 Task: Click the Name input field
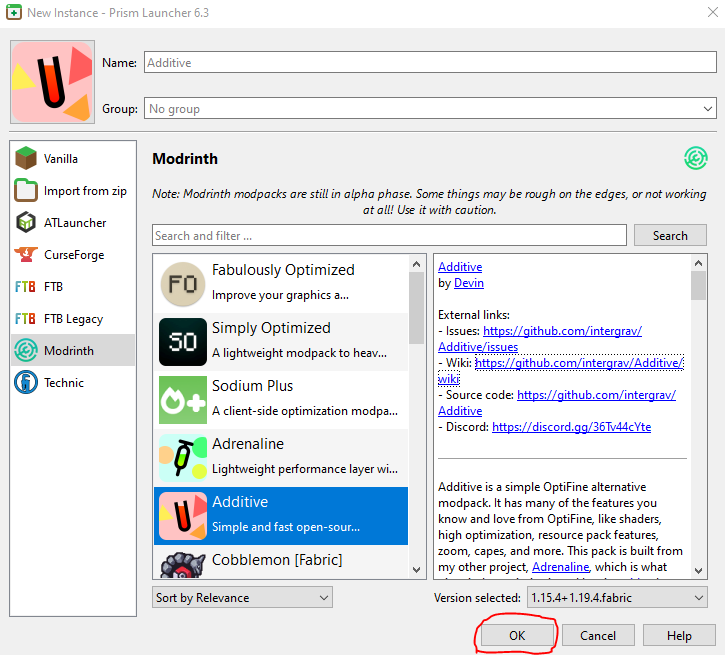430,62
